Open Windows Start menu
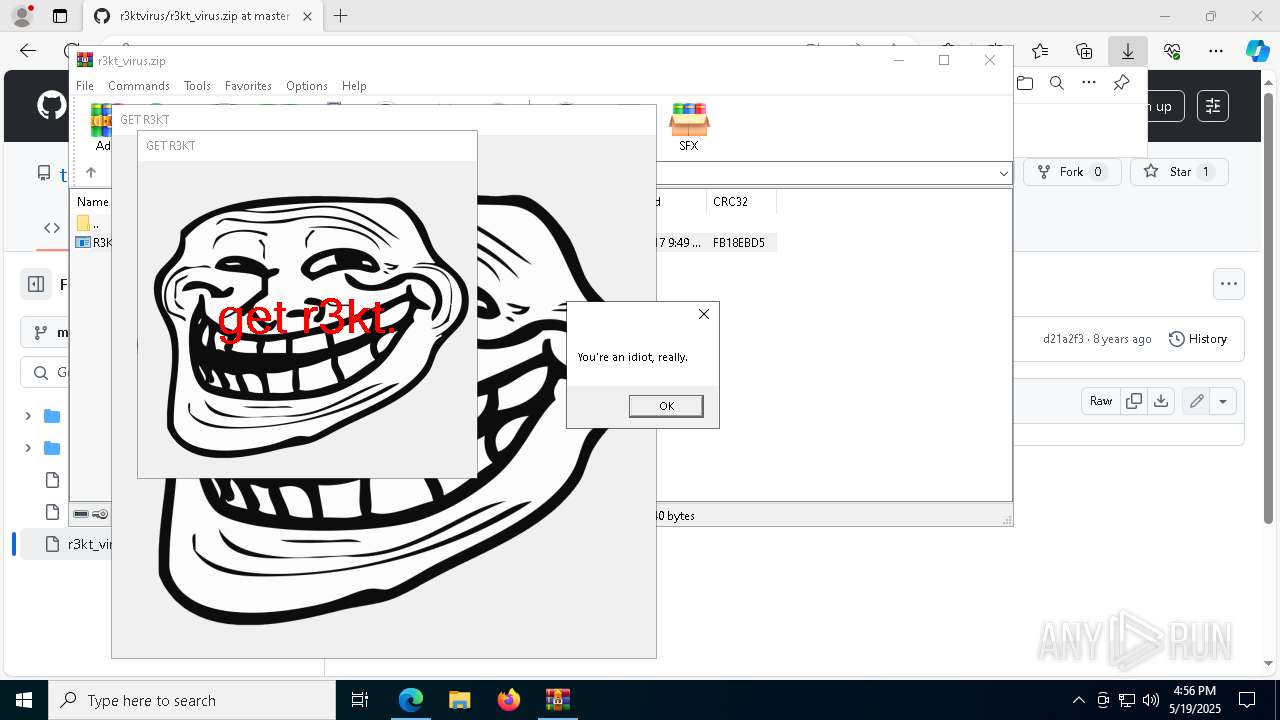The width and height of the screenshot is (1280, 720). click(24, 700)
